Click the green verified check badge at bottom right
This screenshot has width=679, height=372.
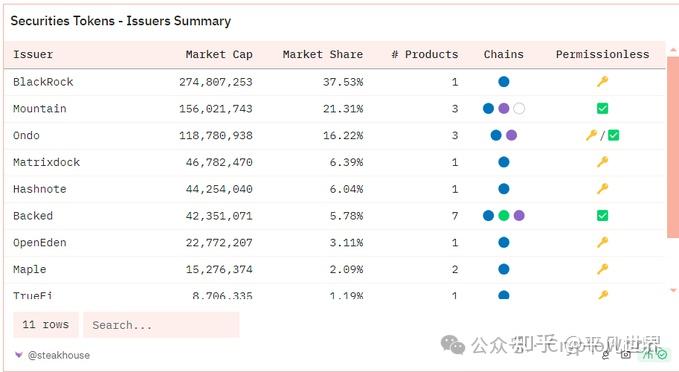pyautogui.click(x=662, y=354)
